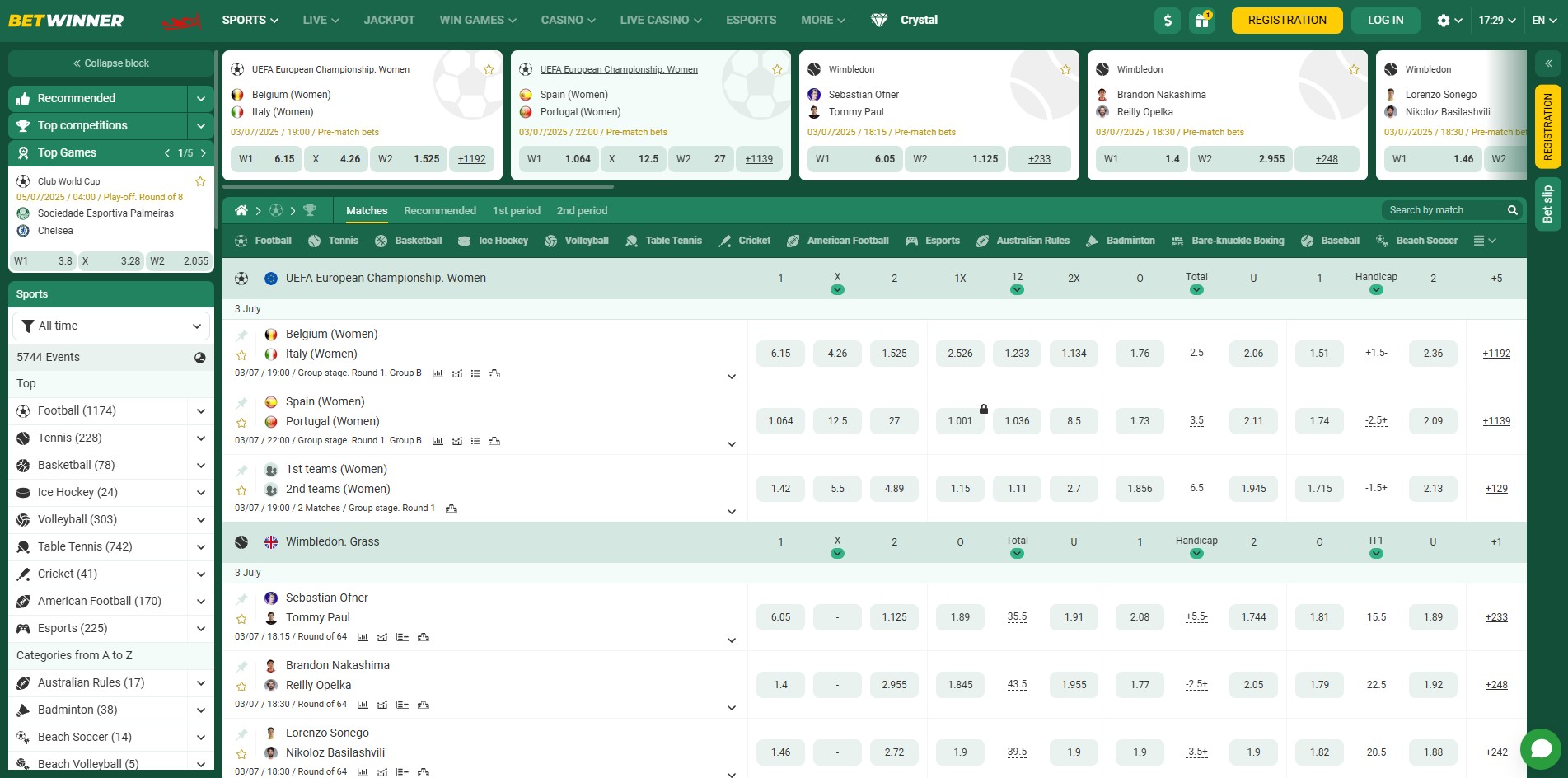Select the Ice Hockey sport icon

tap(462, 240)
